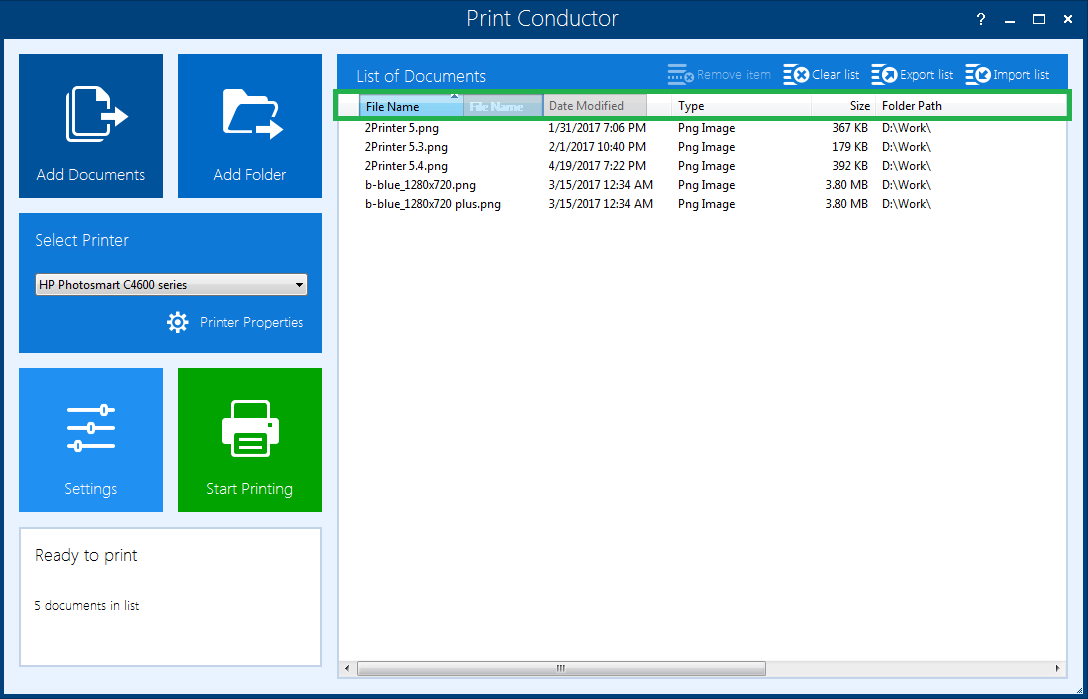Select the 2Printer 5.png document row
Viewport: 1088px width, 699px height.
pos(402,128)
